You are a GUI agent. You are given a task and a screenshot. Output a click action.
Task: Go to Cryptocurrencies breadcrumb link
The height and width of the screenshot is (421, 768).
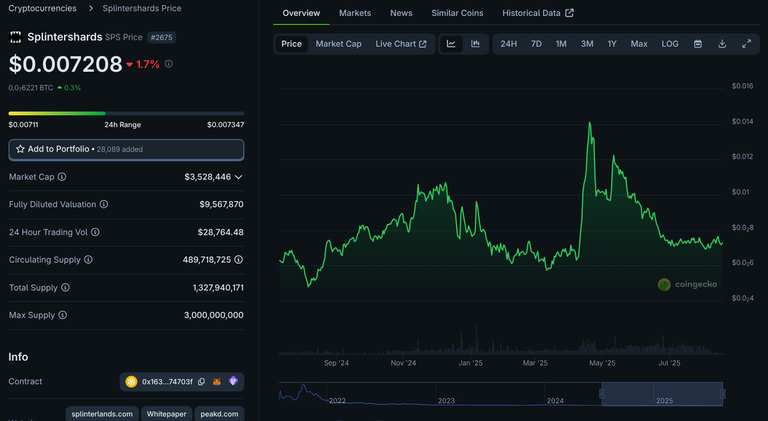coord(42,8)
